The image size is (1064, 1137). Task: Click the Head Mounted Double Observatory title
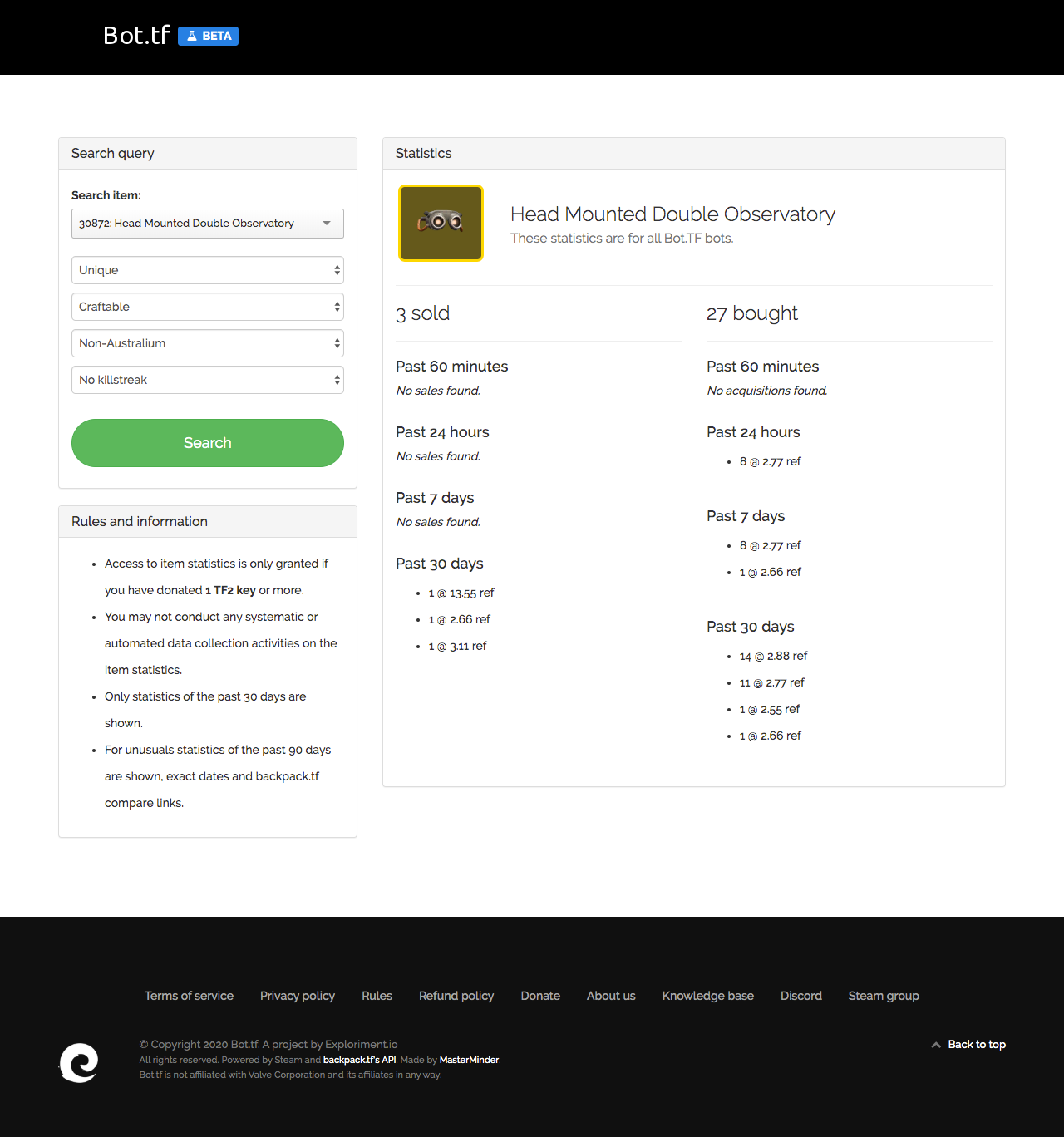pos(672,214)
